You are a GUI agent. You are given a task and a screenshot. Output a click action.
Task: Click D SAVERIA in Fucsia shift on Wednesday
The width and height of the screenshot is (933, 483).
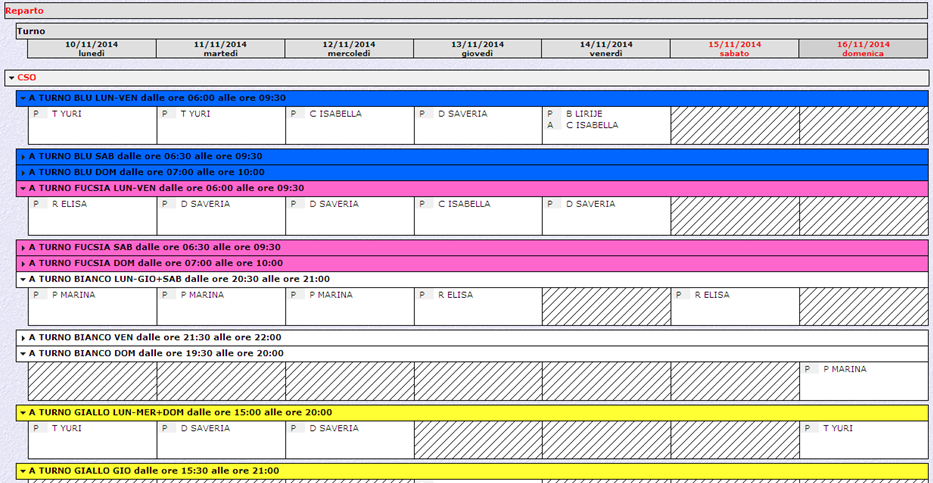[x=334, y=204]
